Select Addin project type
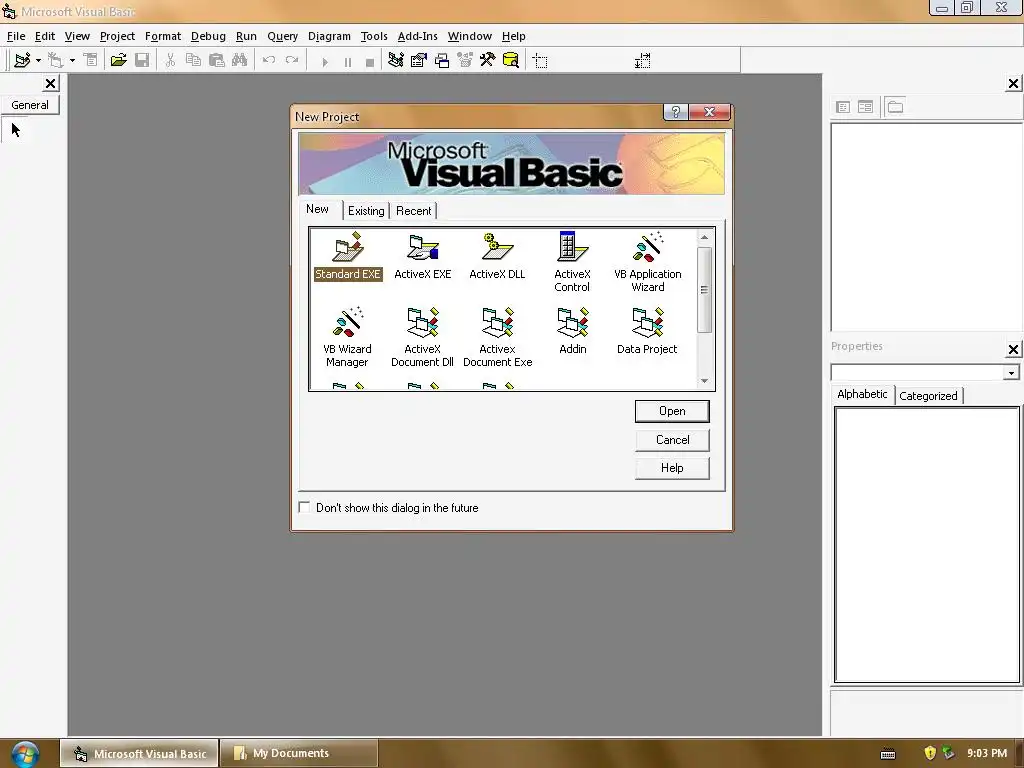The height and width of the screenshot is (768, 1024). 573,331
